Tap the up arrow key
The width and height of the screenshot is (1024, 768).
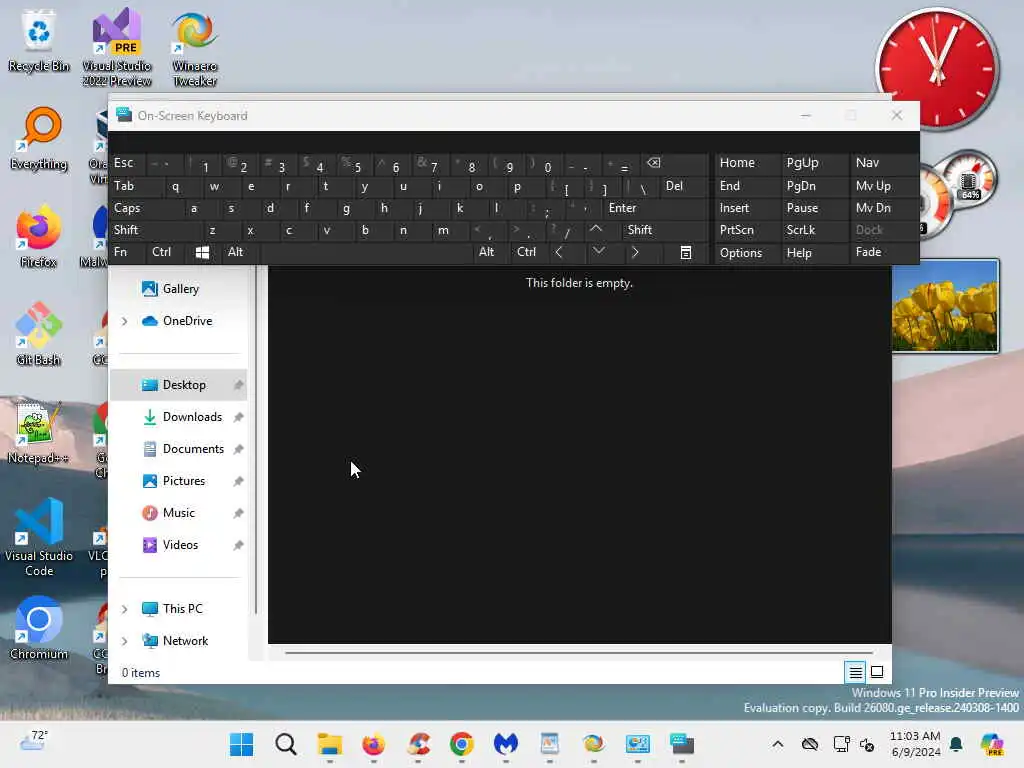[596, 230]
